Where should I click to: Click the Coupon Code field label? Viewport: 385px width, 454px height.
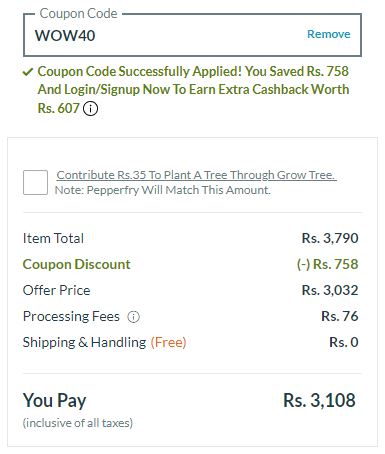[78, 14]
